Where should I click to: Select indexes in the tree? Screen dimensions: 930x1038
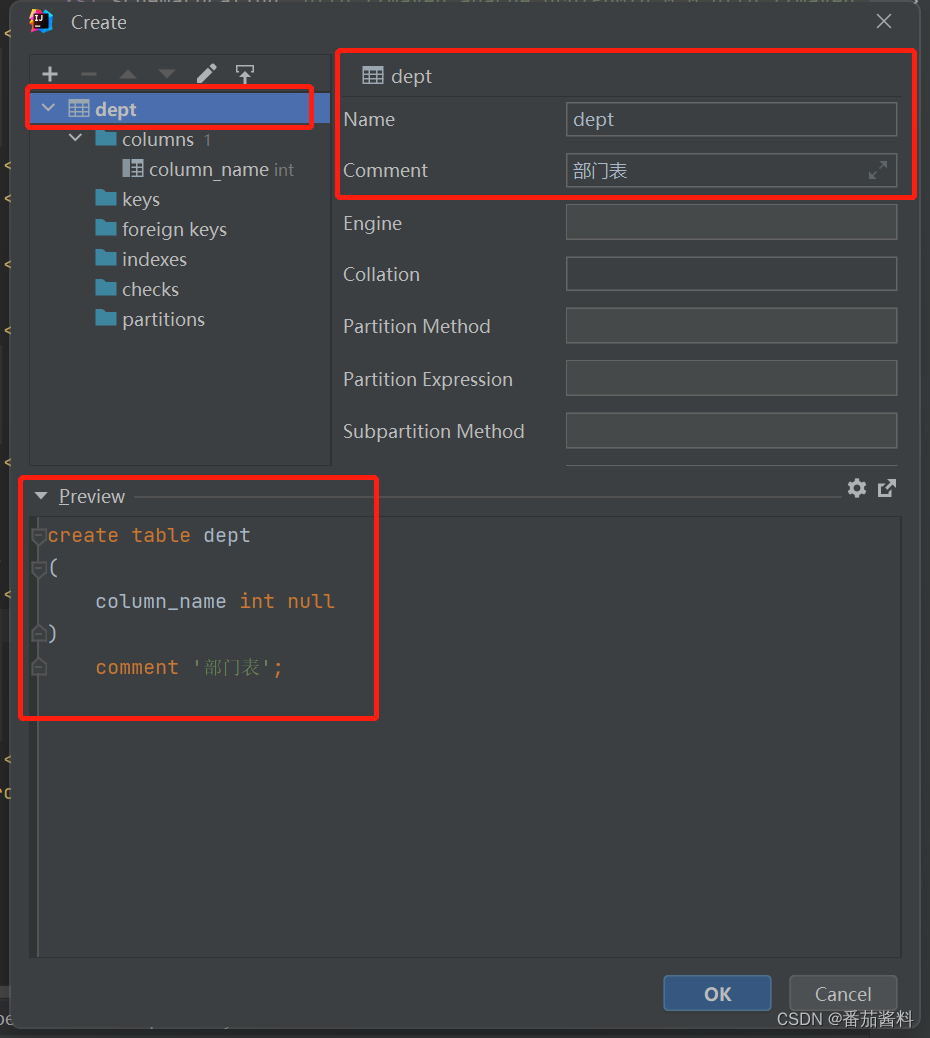[x=180, y=259]
